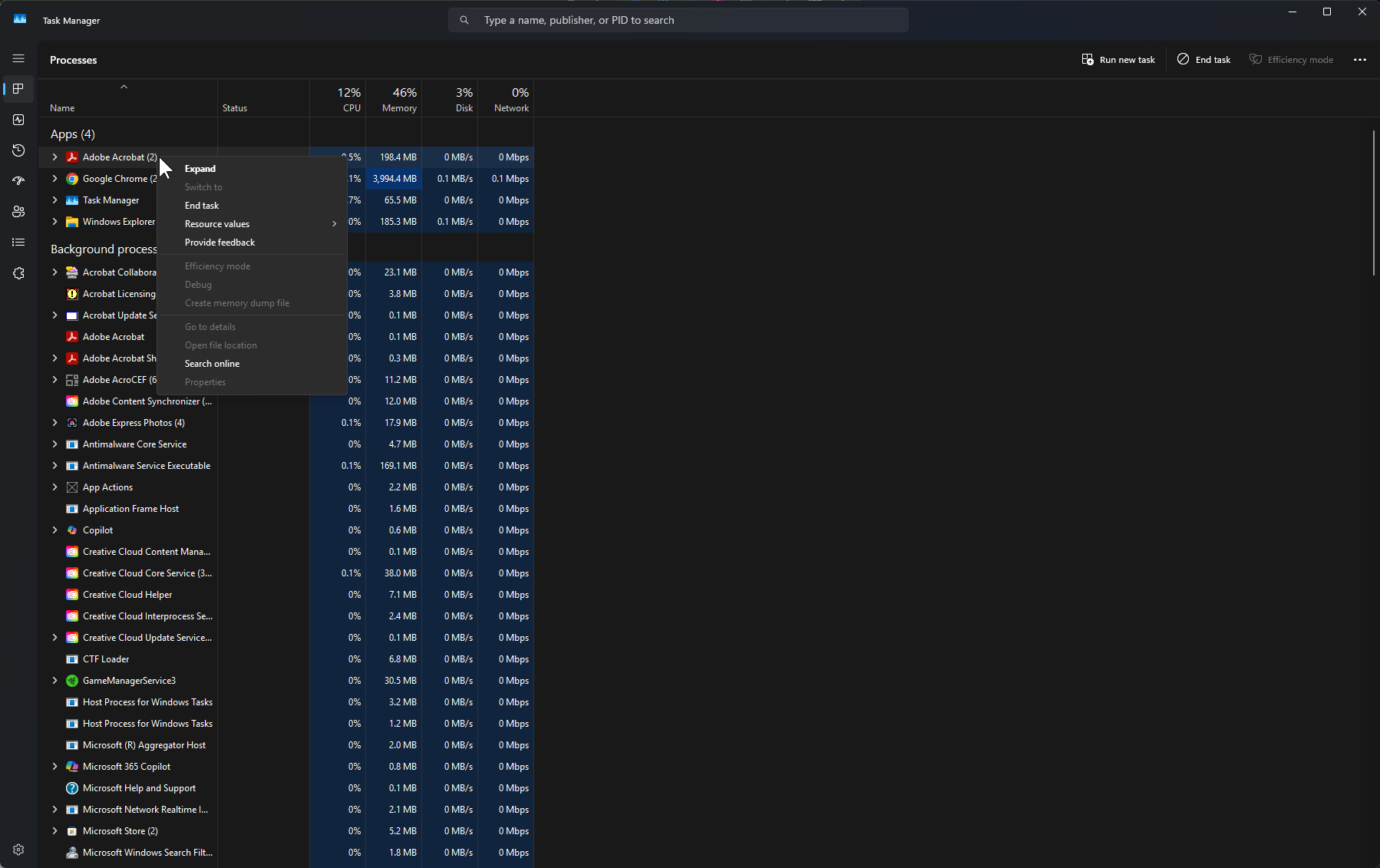Click the Adobe Acrobat app icon
This screenshot has width=1380, height=868.
tap(72, 157)
